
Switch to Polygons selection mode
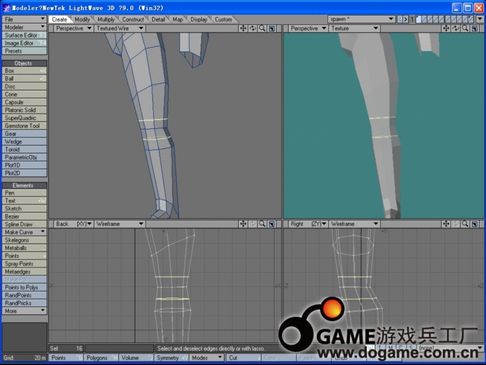(x=100, y=358)
